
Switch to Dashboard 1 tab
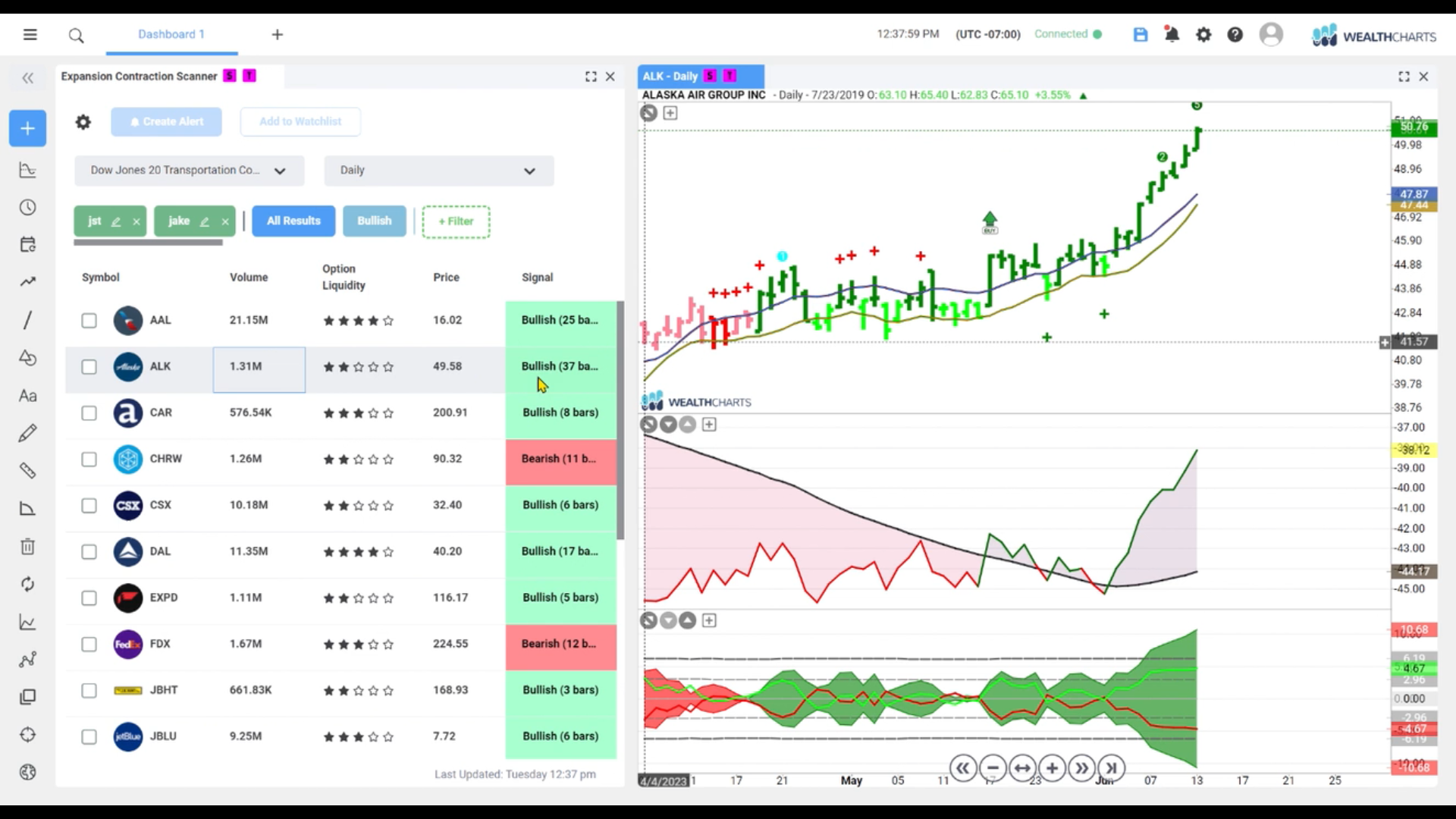pyautogui.click(x=171, y=34)
